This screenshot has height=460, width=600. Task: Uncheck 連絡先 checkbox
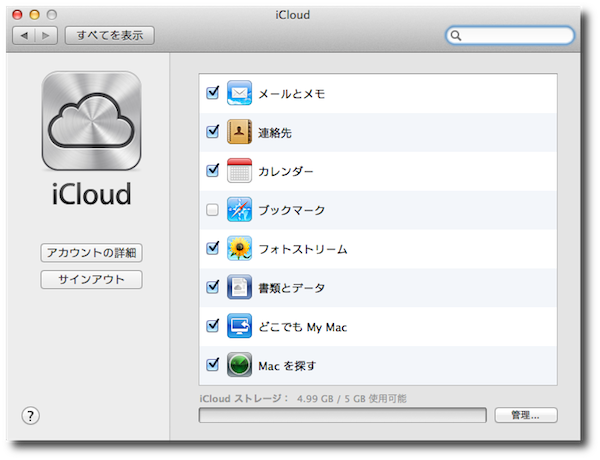(212, 132)
